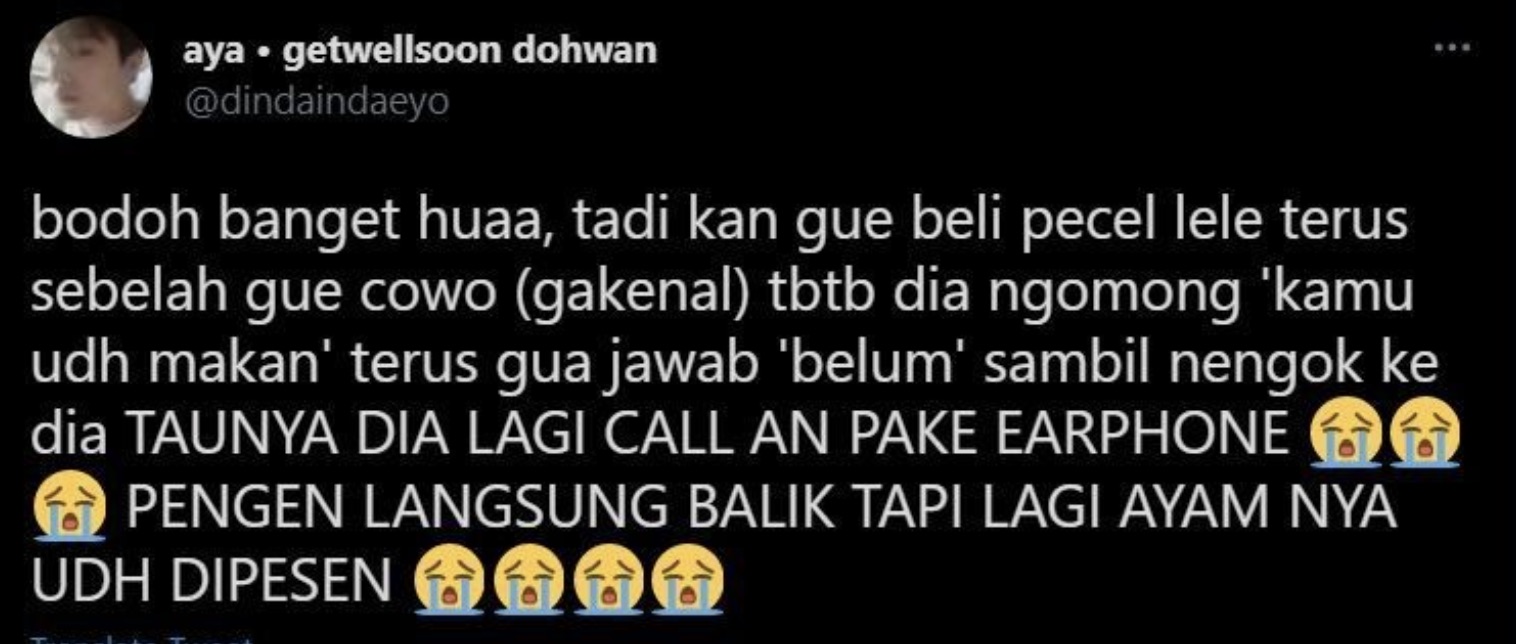Click the last crying emoji after DIPESEN
This screenshot has width=1516, height=644.
686,581
